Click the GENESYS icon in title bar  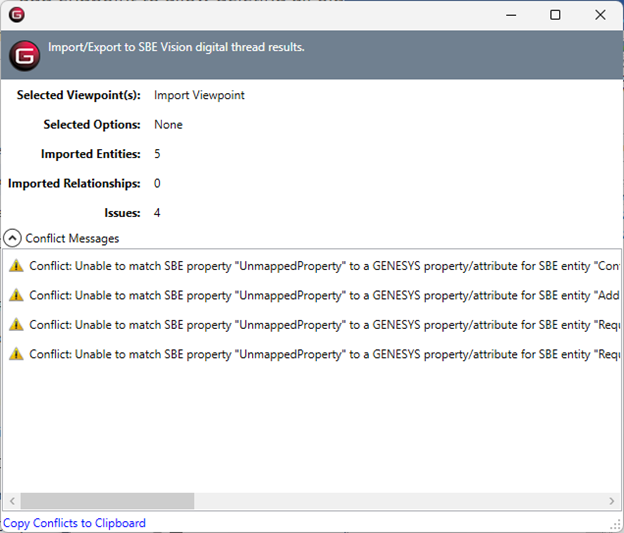pyautogui.click(x=16, y=15)
